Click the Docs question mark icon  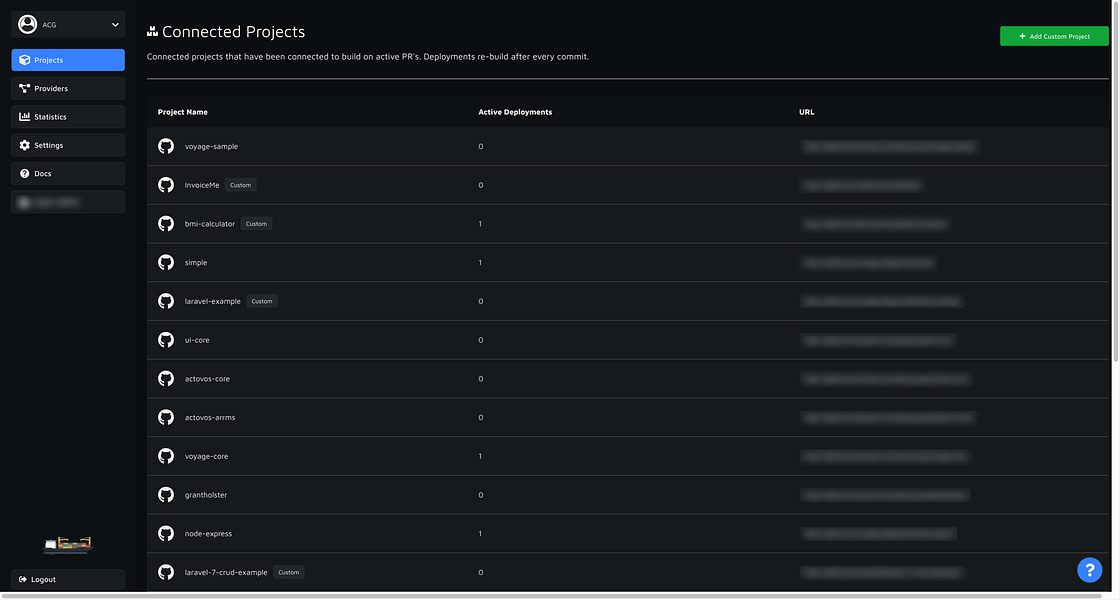pyautogui.click(x=25, y=174)
